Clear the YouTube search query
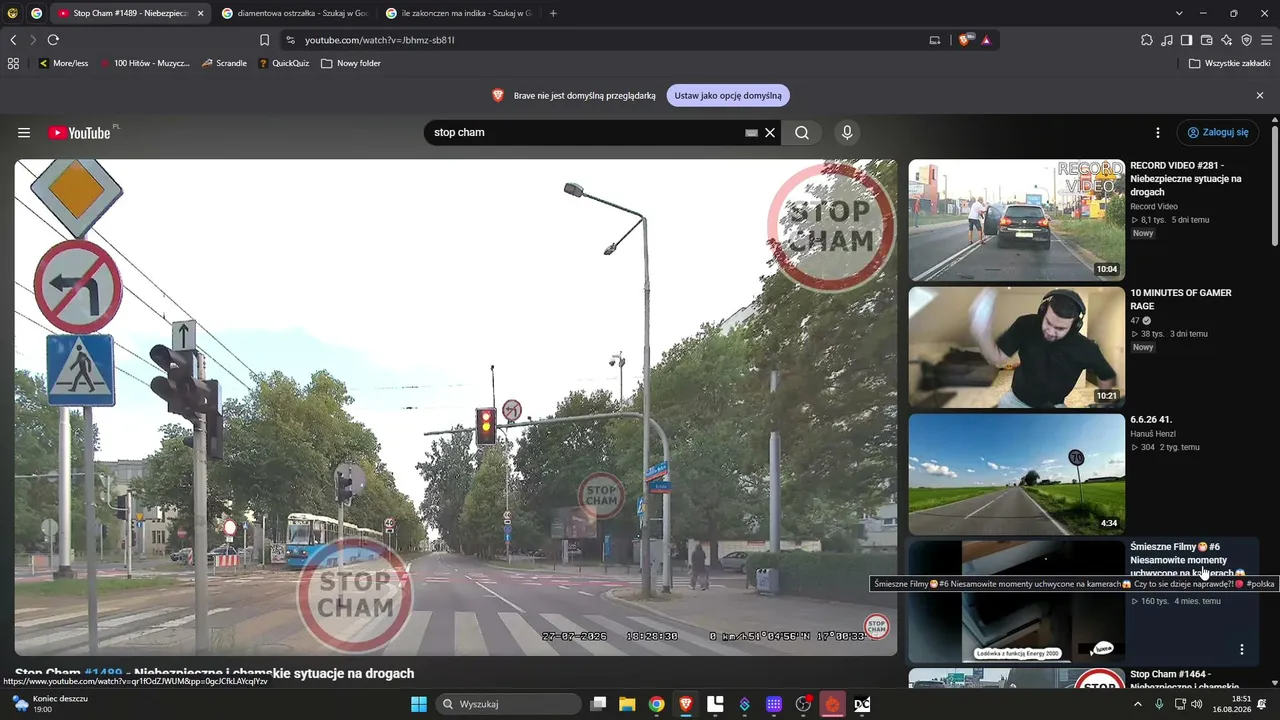 pyautogui.click(x=770, y=132)
